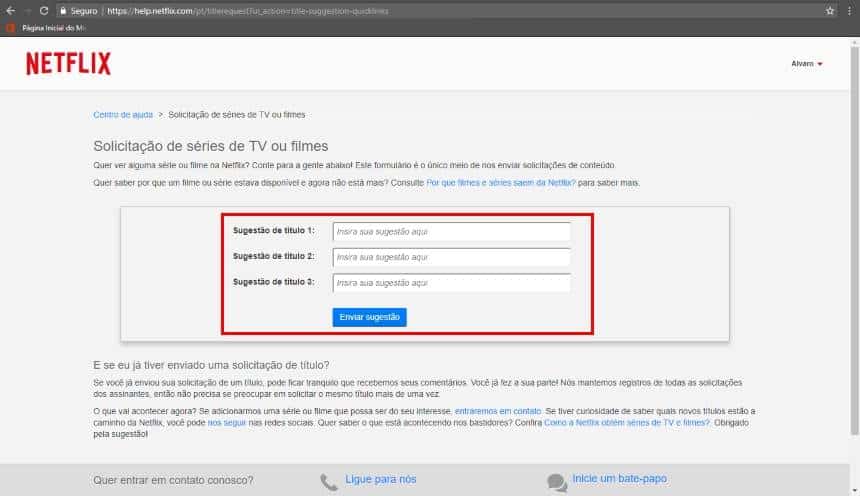The image size is (860, 496).
Task: Click the page vertical scrollbar
Action: point(855,240)
